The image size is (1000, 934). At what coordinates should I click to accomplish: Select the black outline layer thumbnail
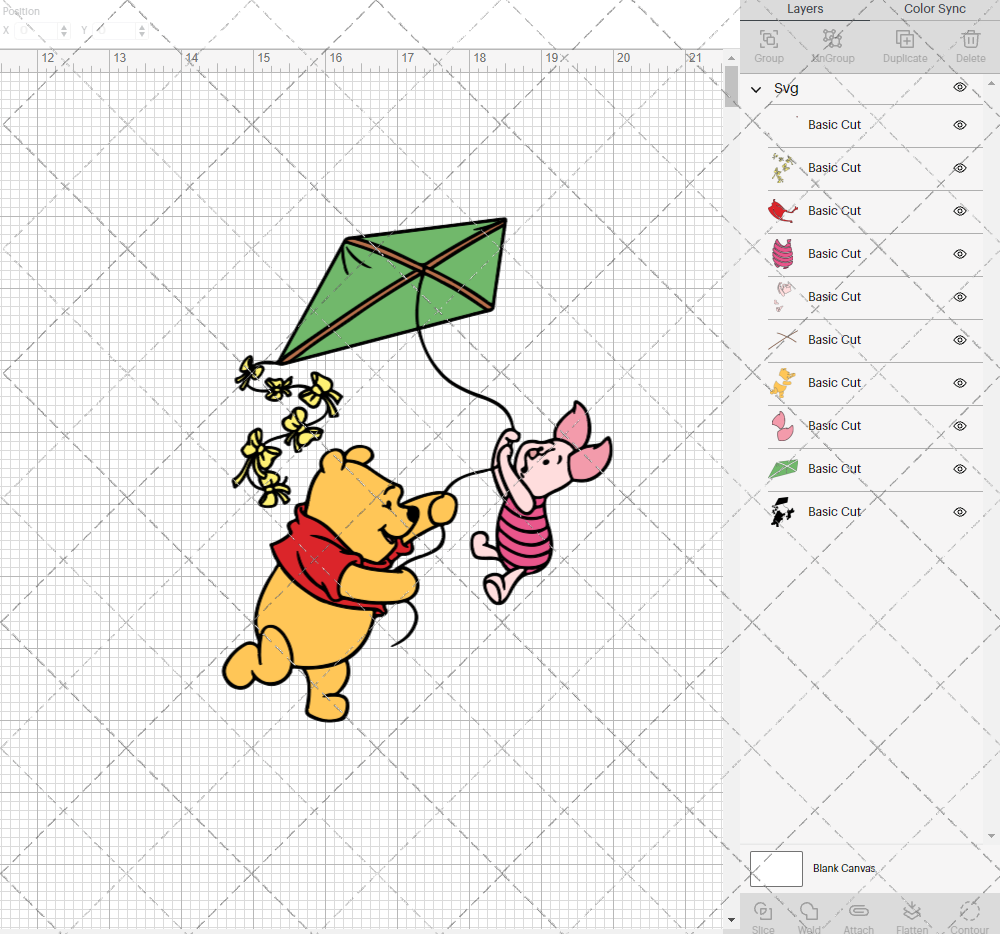pyautogui.click(x=783, y=512)
